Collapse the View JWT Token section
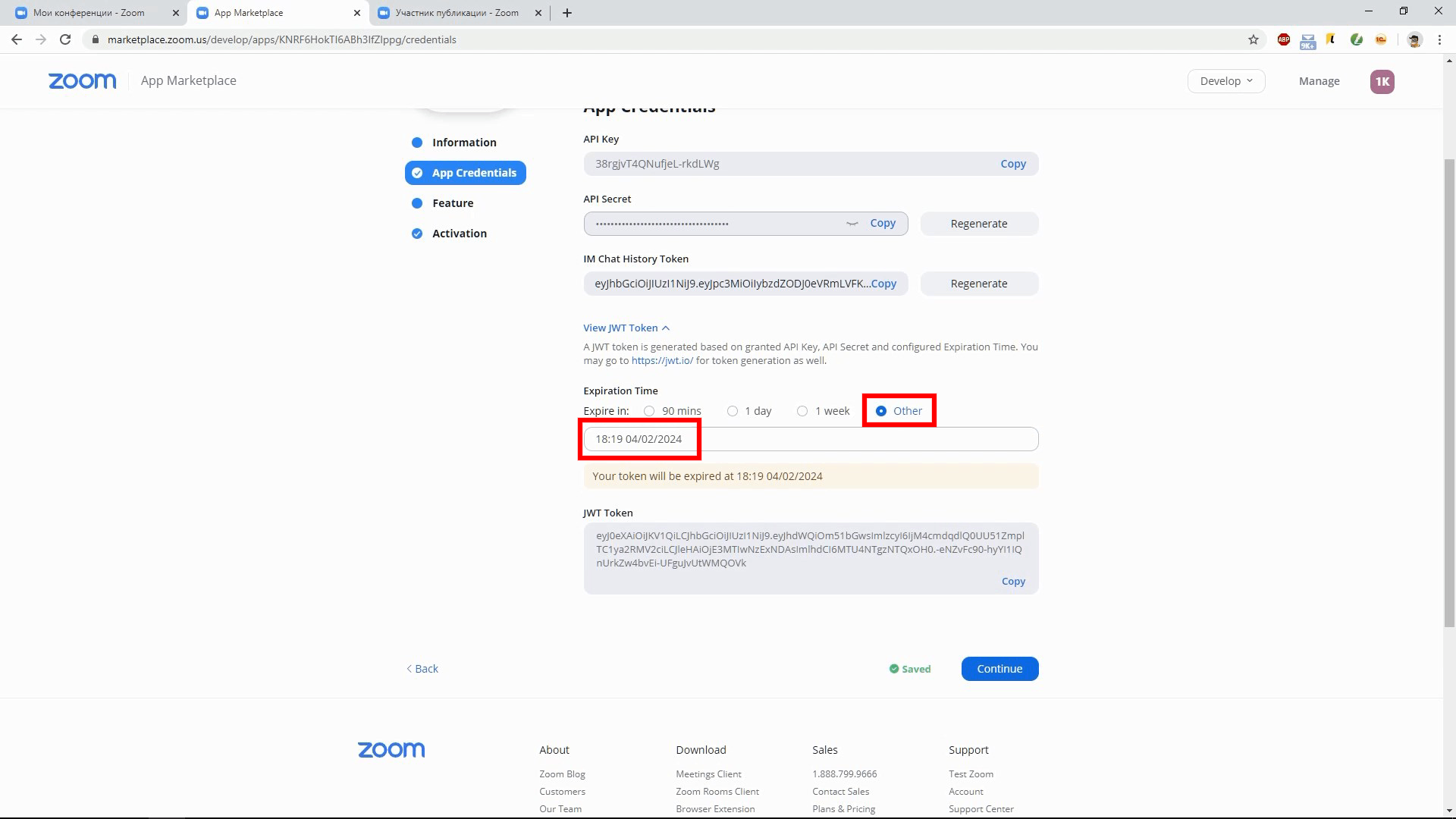The image size is (1456, 819). pyautogui.click(x=626, y=328)
